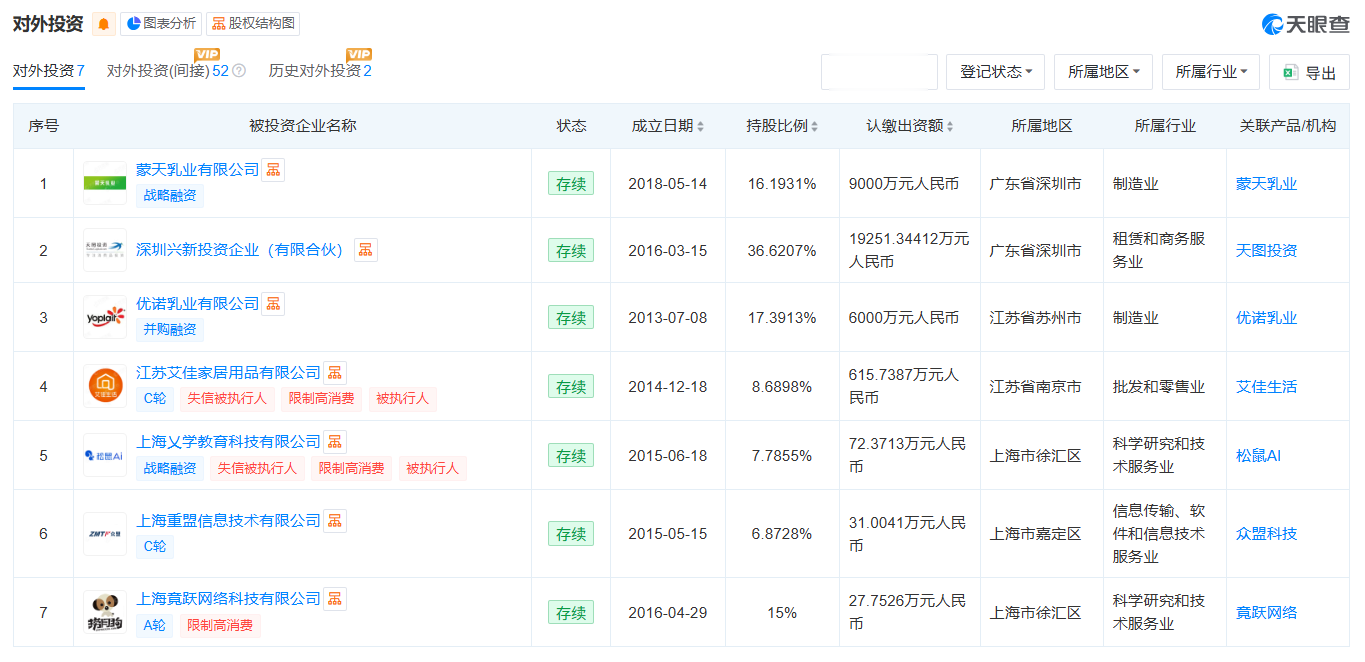
Task: Open 优诺乳业有限公司 company link
Action: point(197,303)
